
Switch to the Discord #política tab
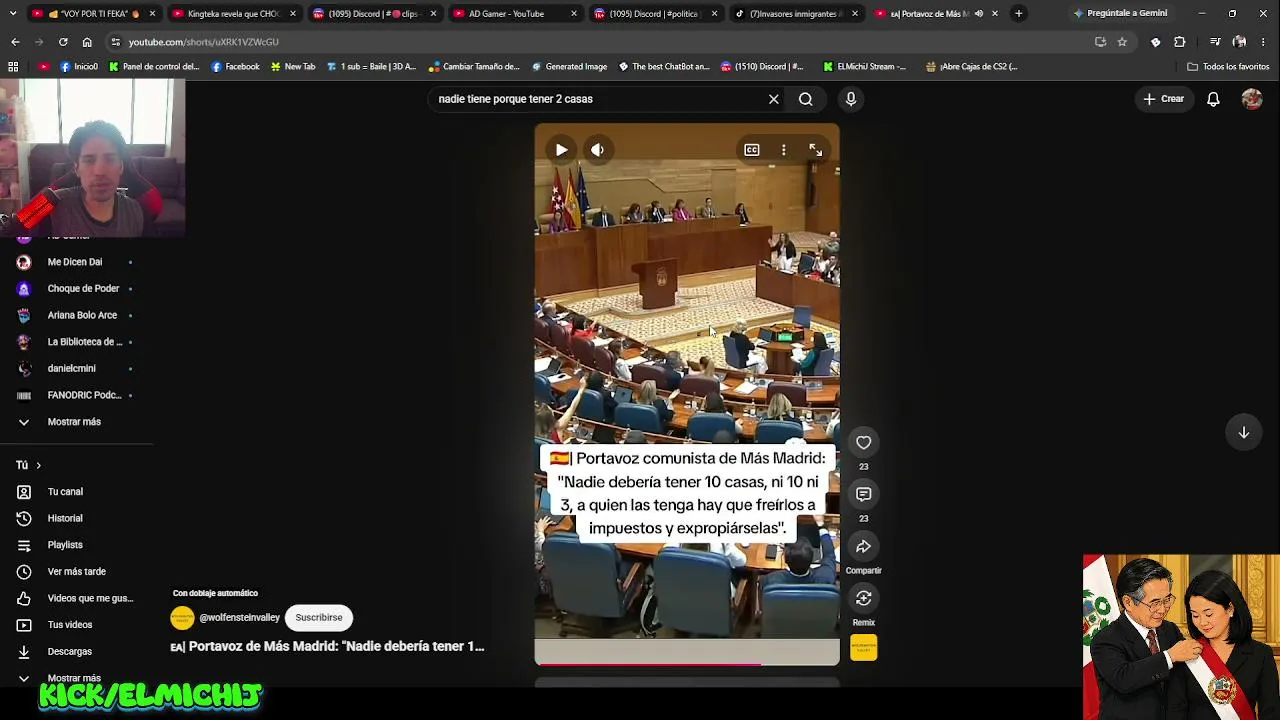[x=655, y=14]
